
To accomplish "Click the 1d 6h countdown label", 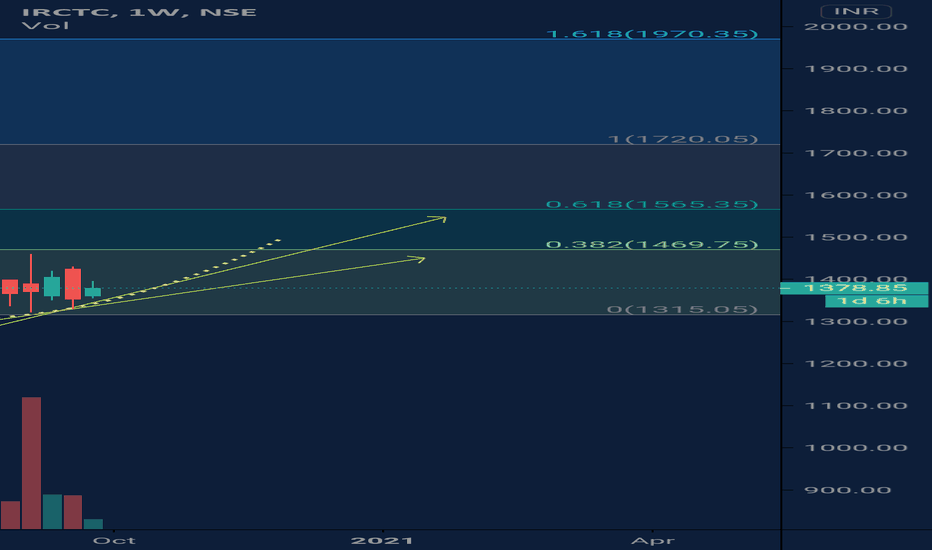I will [877, 301].
